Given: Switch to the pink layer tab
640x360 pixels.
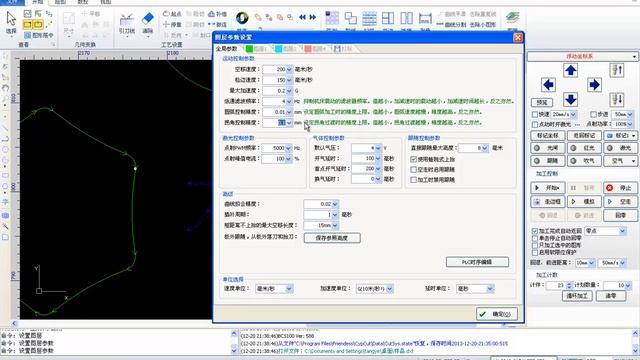Looking at the screenshot, I should point(315,49).
